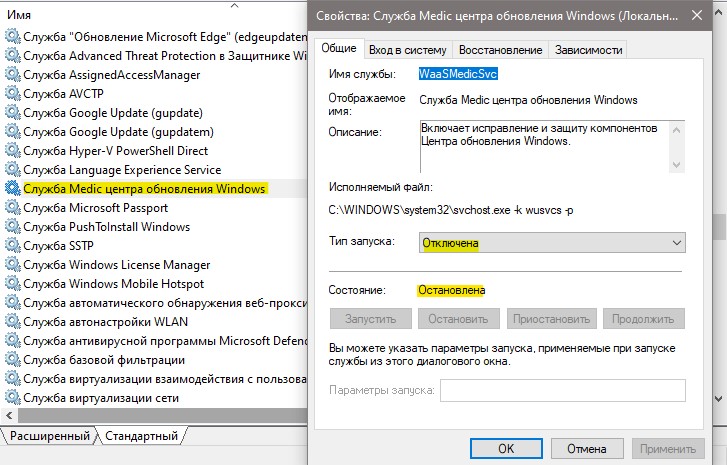Click gear icon of Служба Hyper-V PowerShell Direct
727x465 pixels.
pos(13,151)
